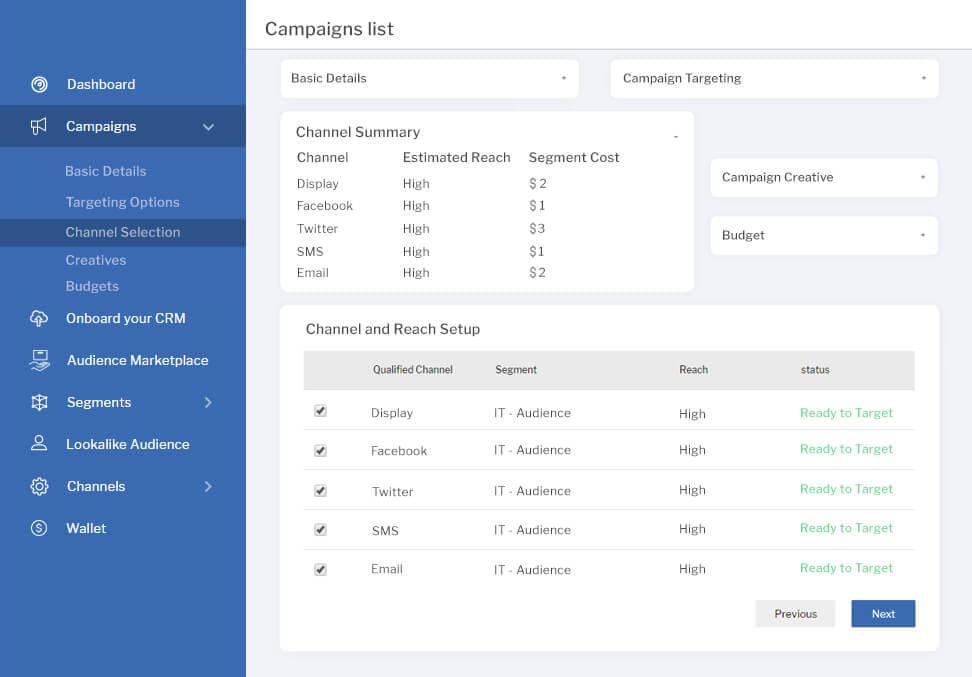972x677 pixels.
Task: Click the Reach column header
Action: click(x=693, y=369)
